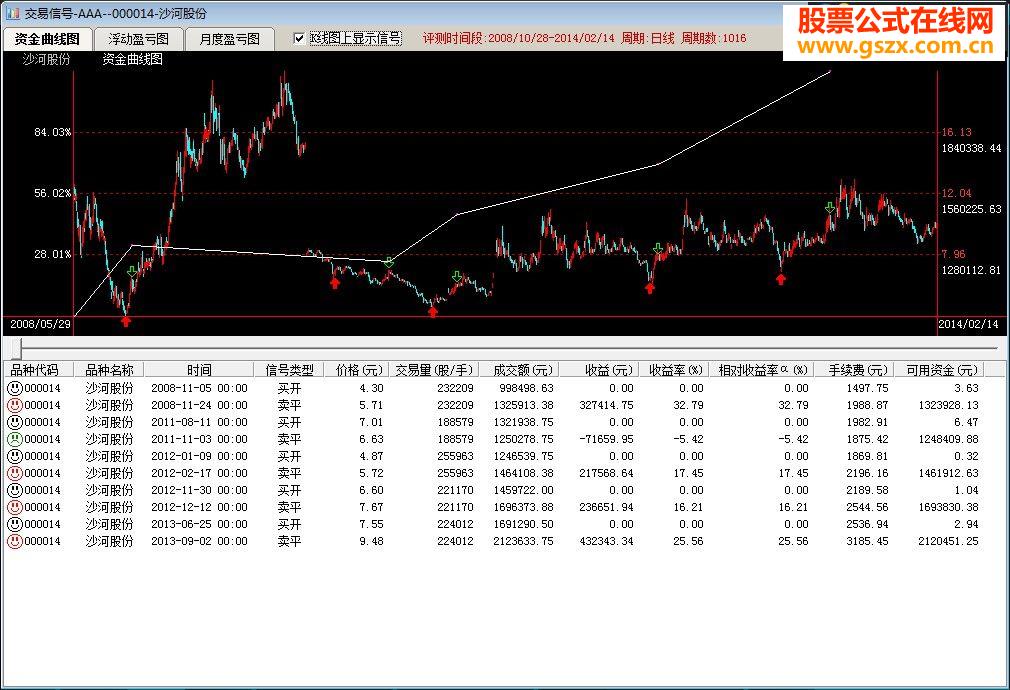The width and height of the screenshot is (1010, 690).
Task: Click the price cell 9.48
Action: coord(371,541)
